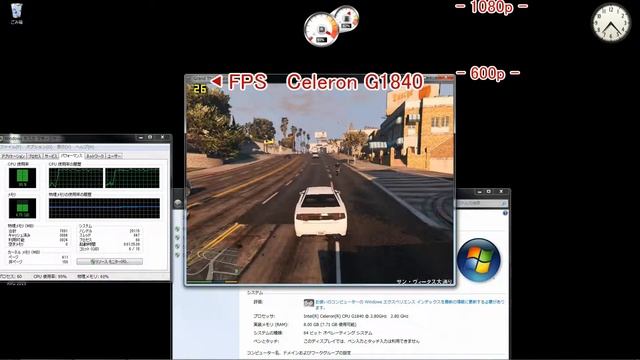The width and height of the screenshot is (640, 360).
Task: Open the help question-mark icon in System window
Action: coord(505,213)
